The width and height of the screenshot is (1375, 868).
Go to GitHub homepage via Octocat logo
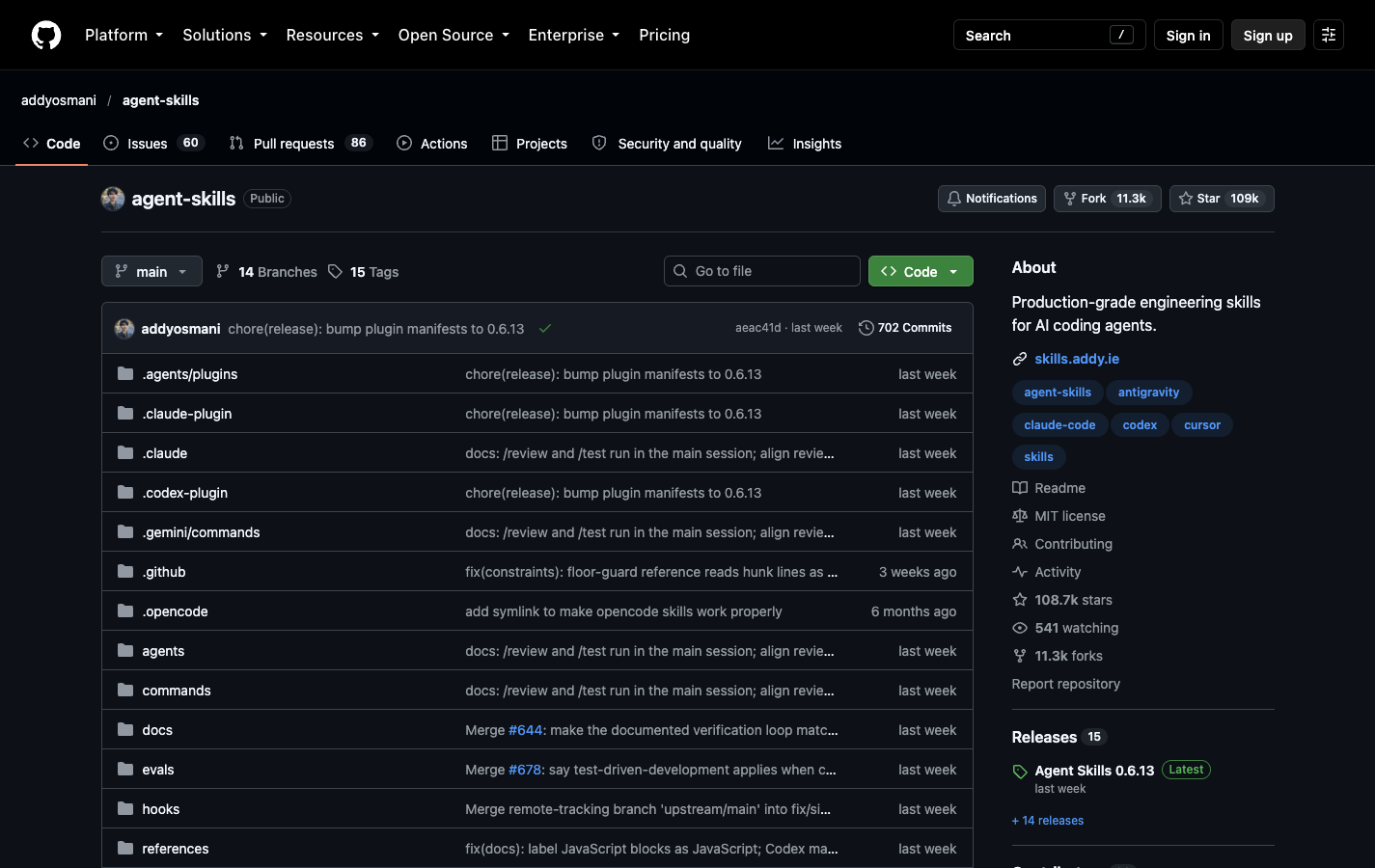pos(46,35)
